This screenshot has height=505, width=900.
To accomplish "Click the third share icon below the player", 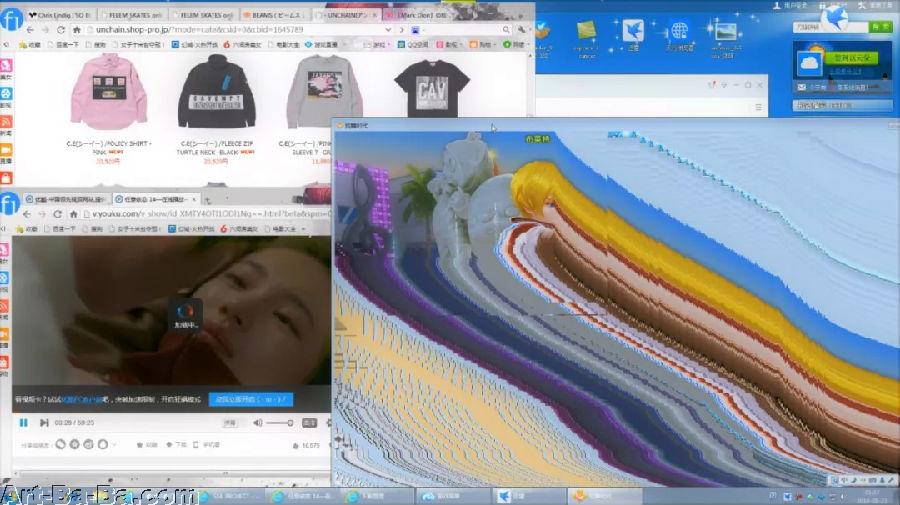I will coord(88,444).
